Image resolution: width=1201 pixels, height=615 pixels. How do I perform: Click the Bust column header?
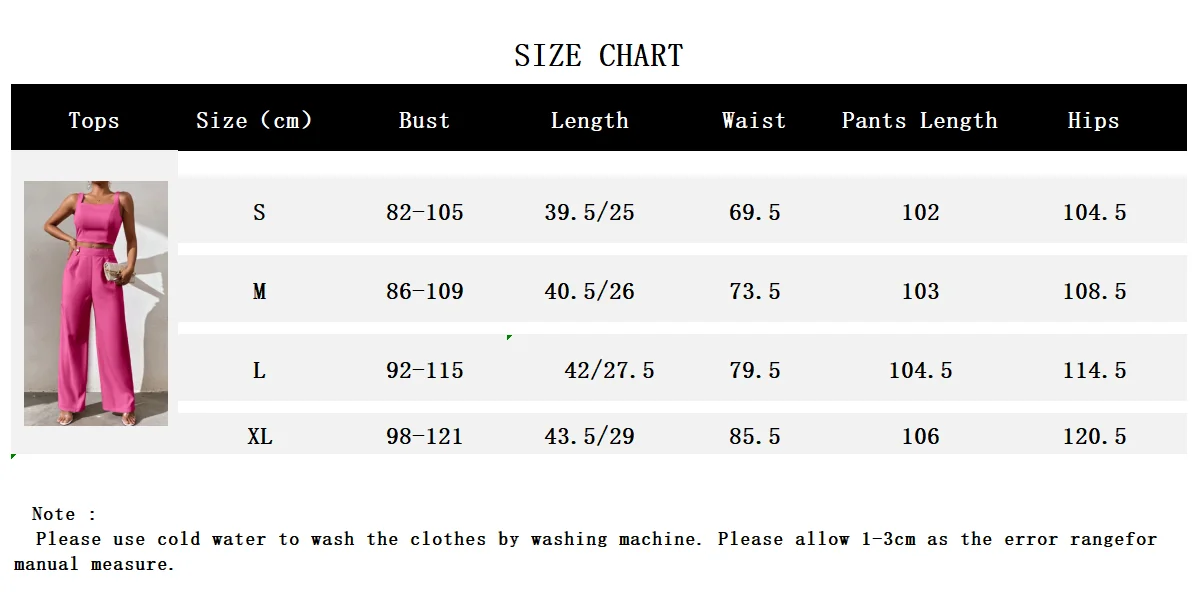click(x=424, y=121)
